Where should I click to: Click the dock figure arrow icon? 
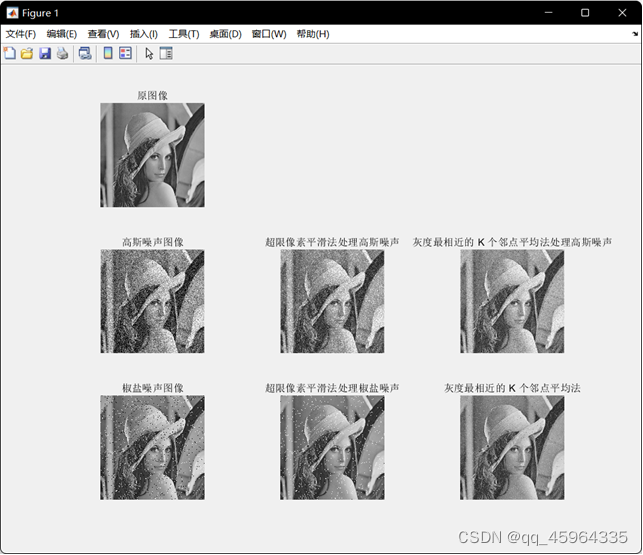[x=635, y=34]
